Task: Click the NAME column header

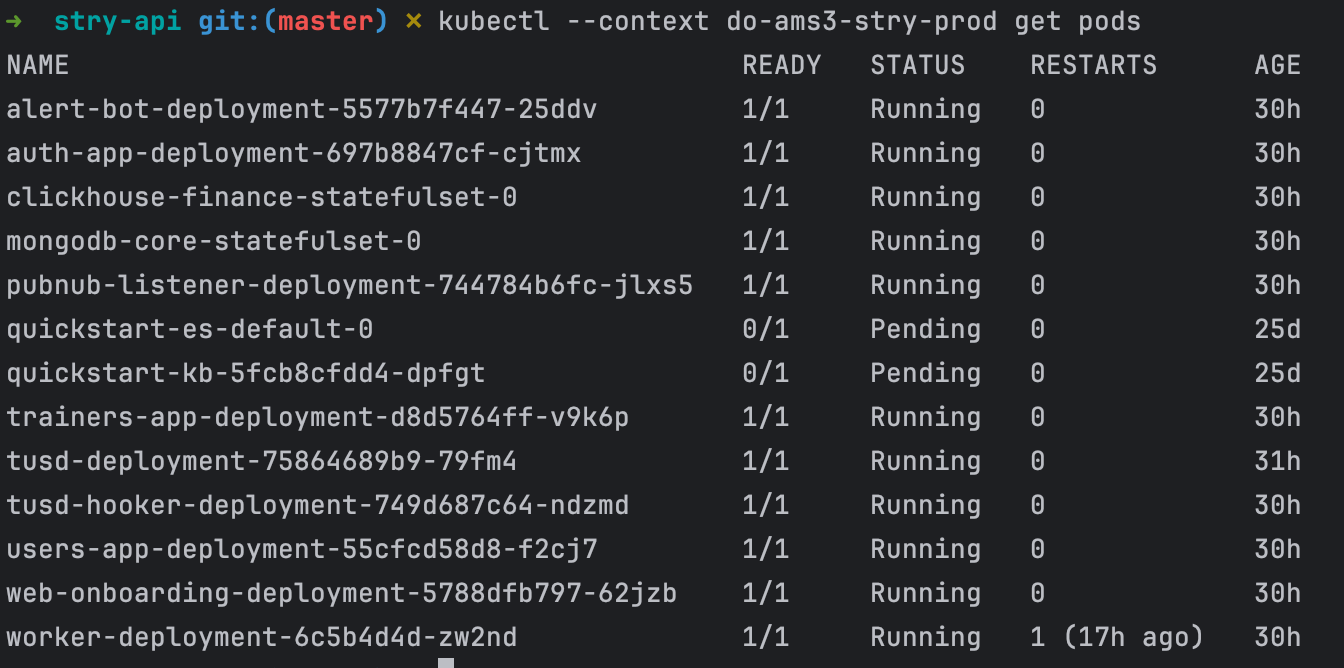Action: [38, 65]
